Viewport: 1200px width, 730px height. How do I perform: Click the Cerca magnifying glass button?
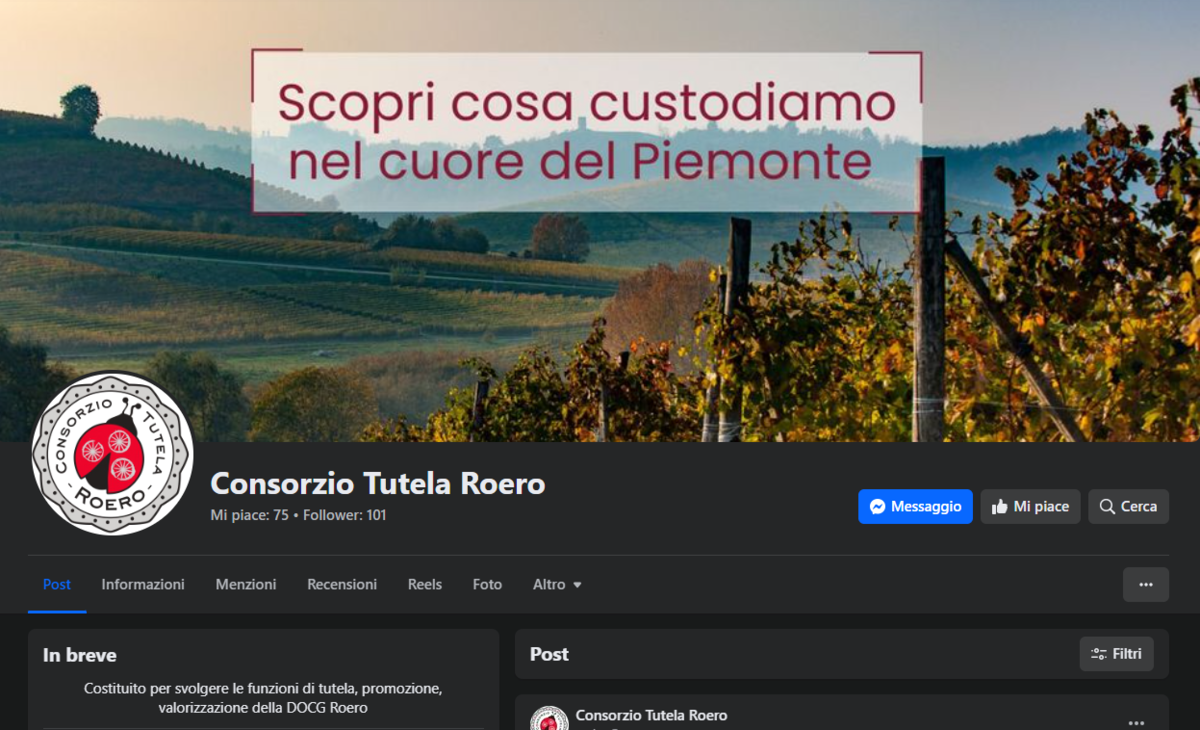[x=1128, y=507]
